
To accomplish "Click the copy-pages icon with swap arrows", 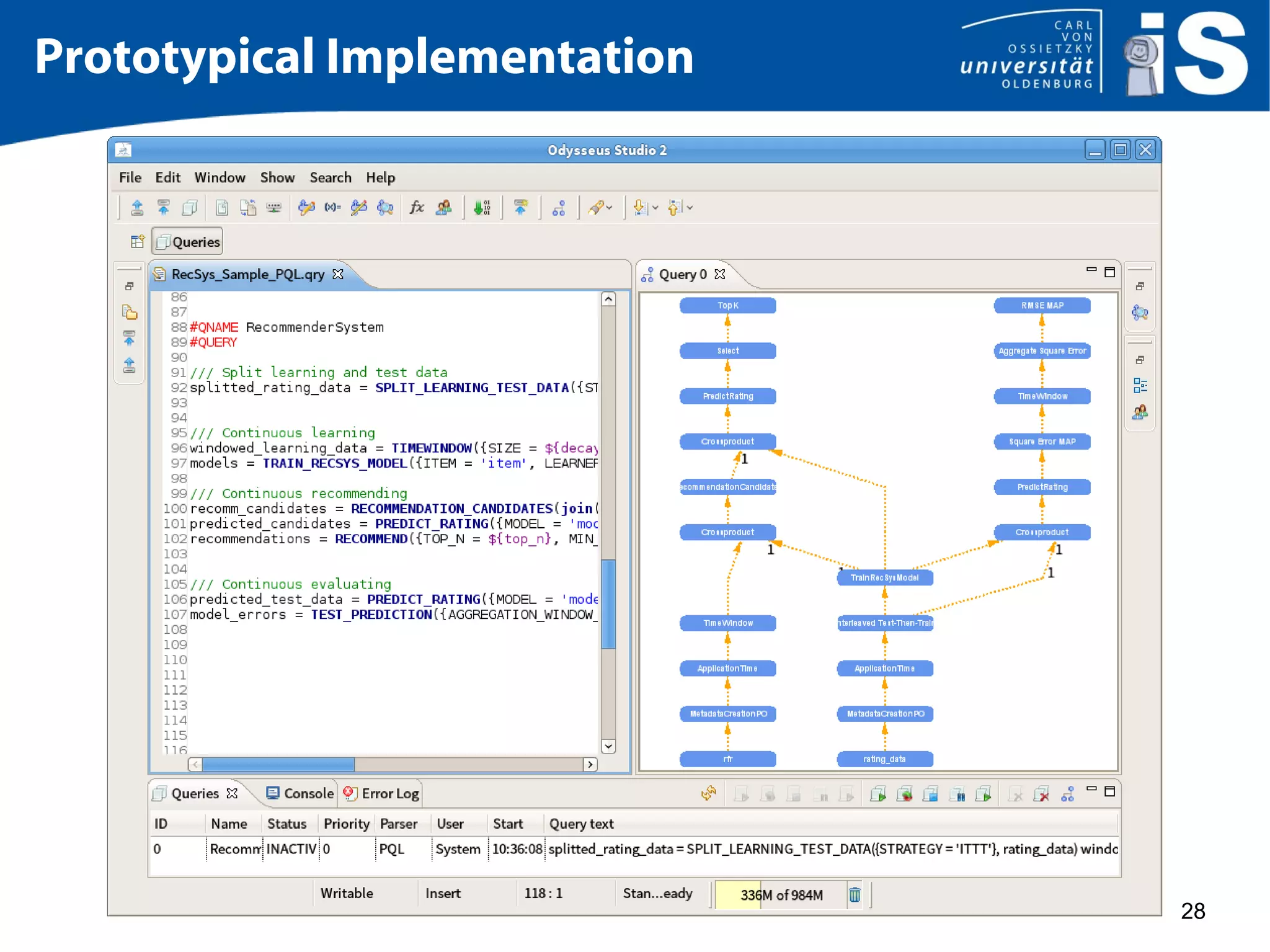I will click(x=248, y=208).
